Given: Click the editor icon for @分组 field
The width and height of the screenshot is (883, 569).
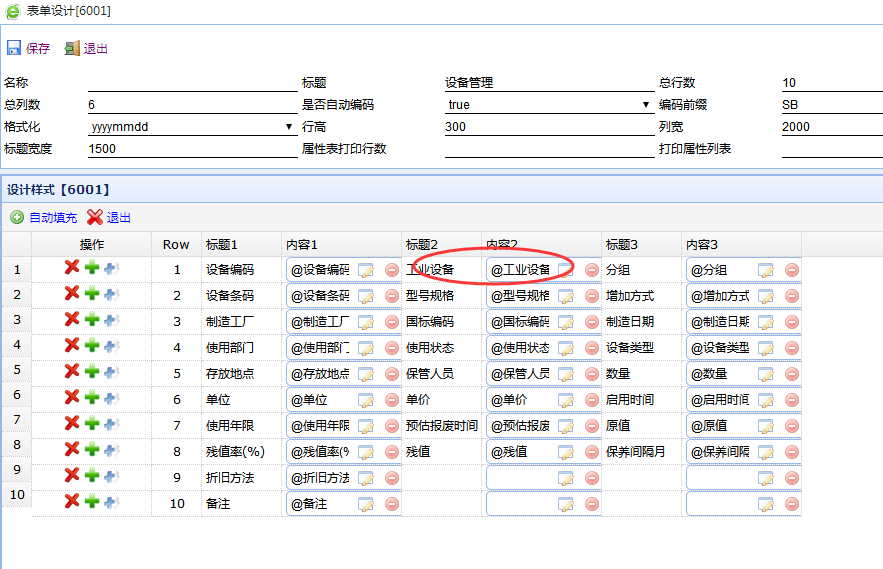Looking at the screenshot, I should coord(766,270).
